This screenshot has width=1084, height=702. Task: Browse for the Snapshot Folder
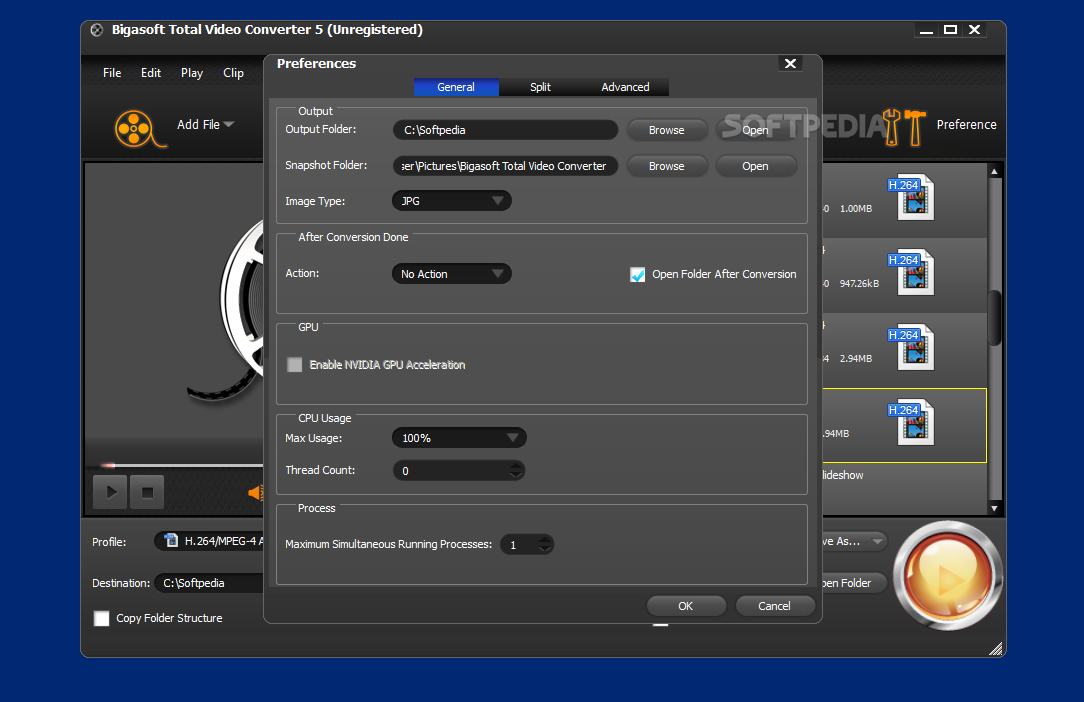coord(666,166)
